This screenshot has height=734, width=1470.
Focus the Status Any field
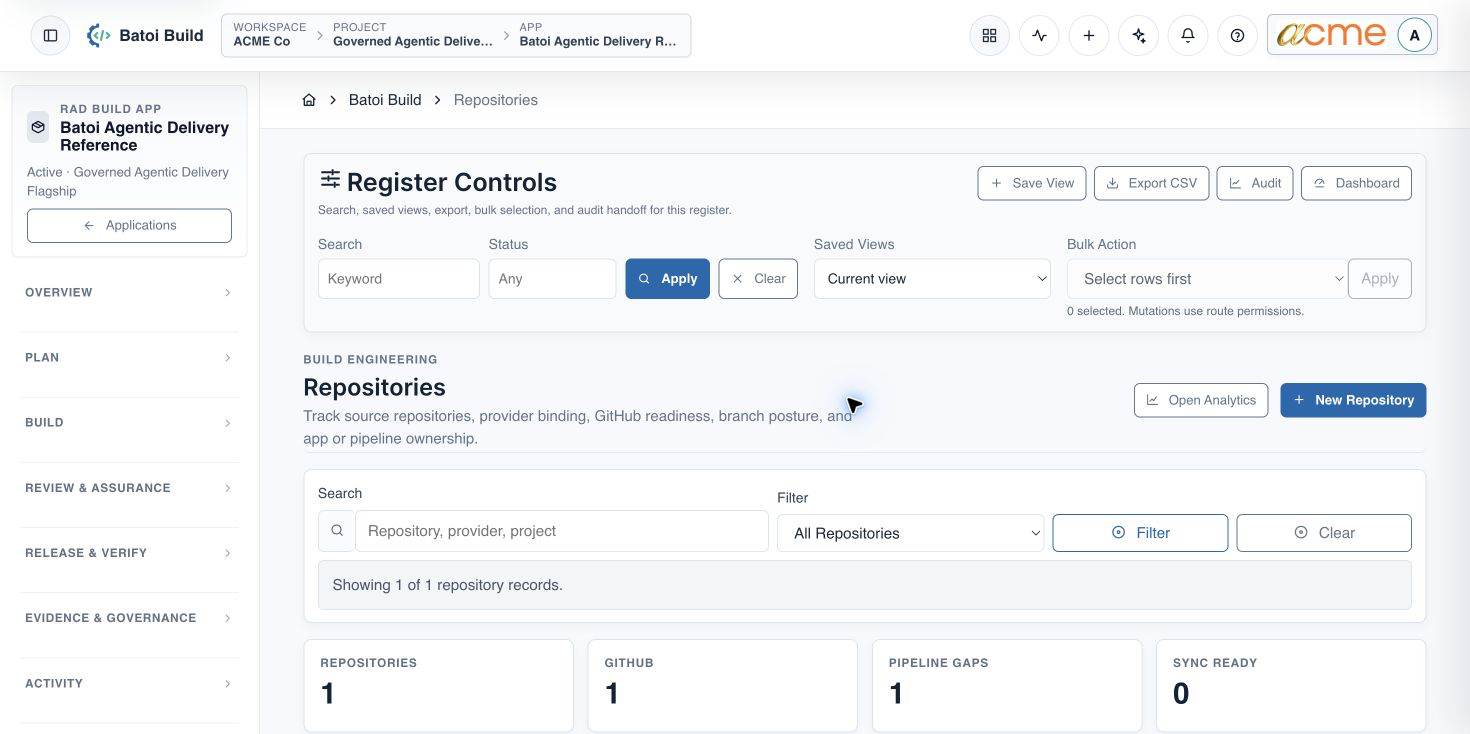(x=552, y=279)
